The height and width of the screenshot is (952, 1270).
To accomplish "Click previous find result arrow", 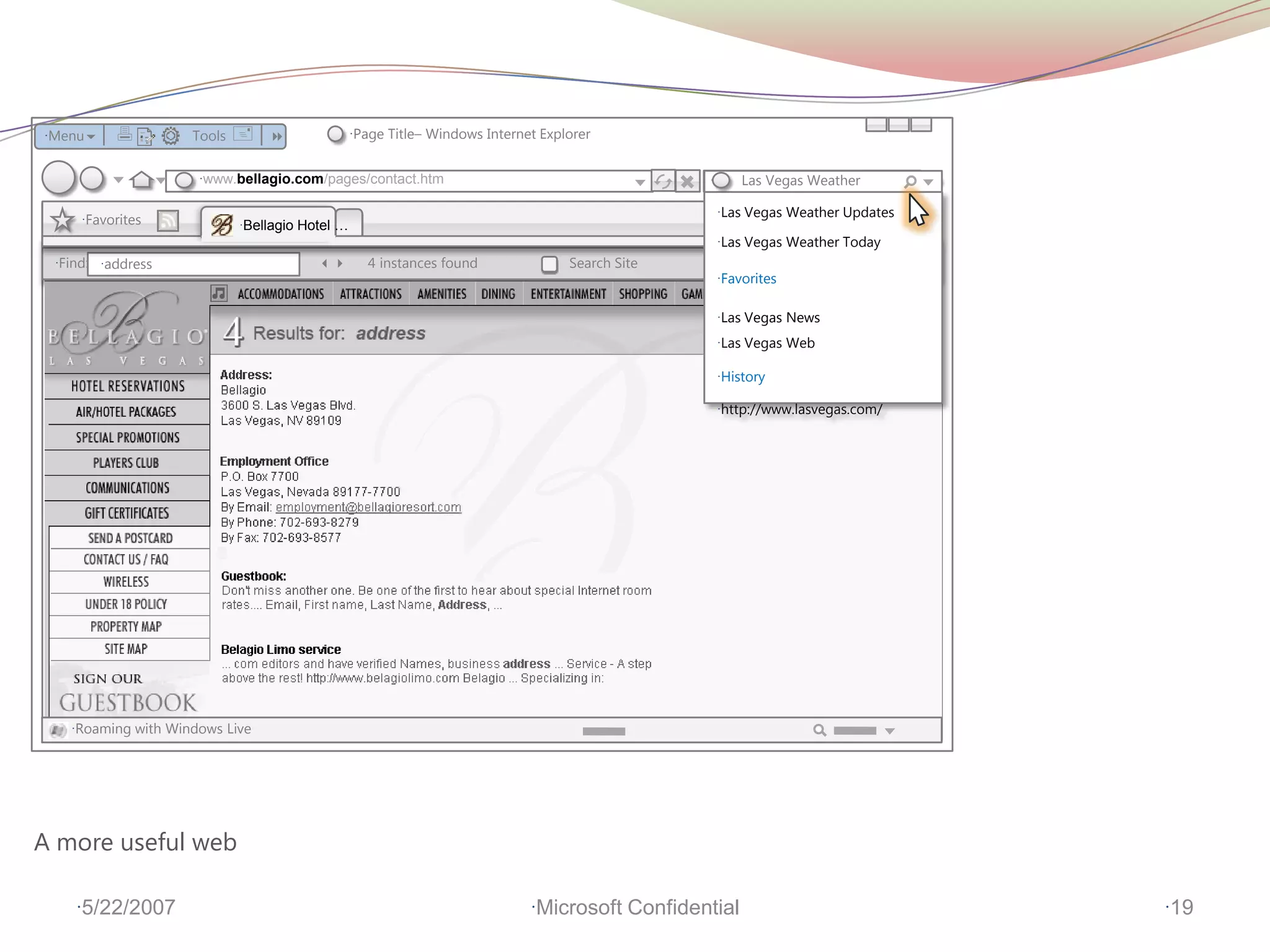I will tap(324, 263).
